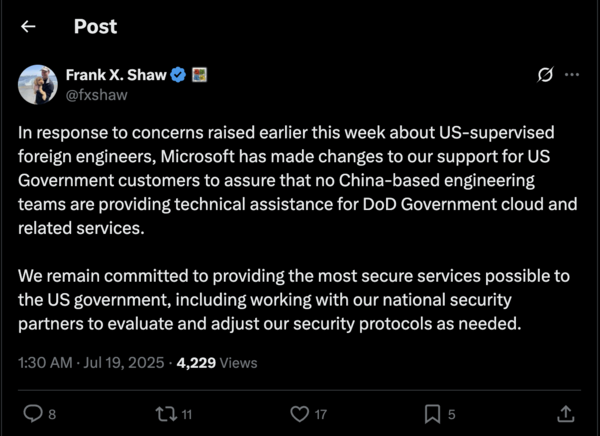
Task: Like the post with the heart icon
Action: click(299, 413)
